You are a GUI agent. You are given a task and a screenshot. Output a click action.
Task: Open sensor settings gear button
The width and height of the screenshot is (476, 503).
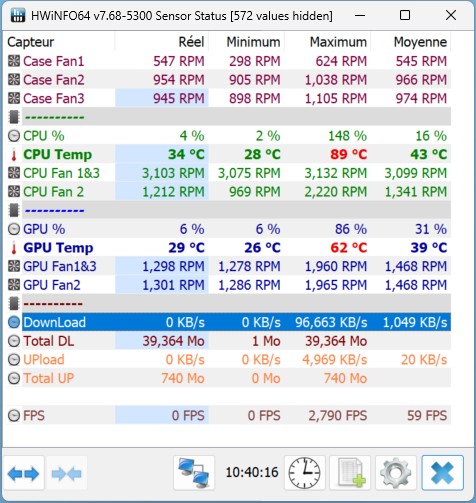396,473
